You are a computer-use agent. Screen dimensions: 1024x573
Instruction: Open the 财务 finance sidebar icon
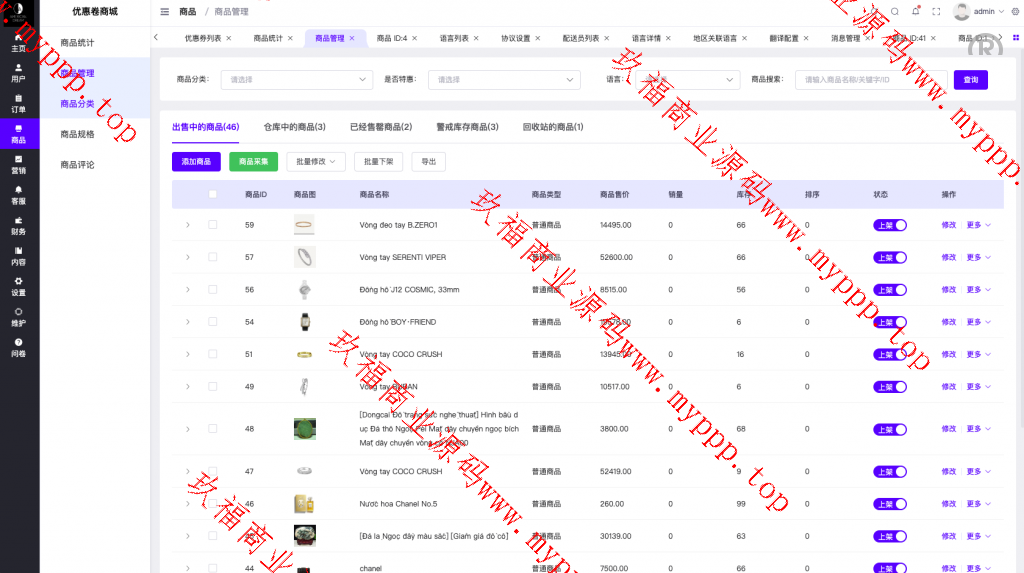pyautogui.click(x=19, y=225)
